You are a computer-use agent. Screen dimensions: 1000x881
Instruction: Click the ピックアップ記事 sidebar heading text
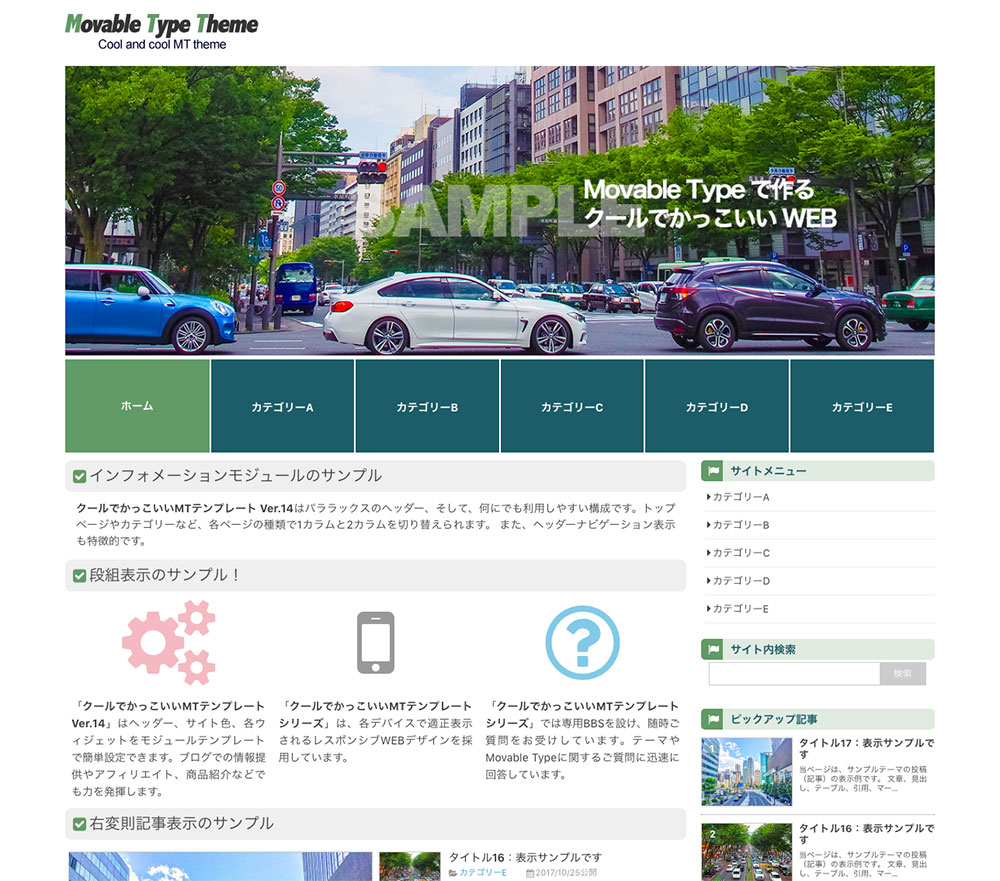coord(774,720)
